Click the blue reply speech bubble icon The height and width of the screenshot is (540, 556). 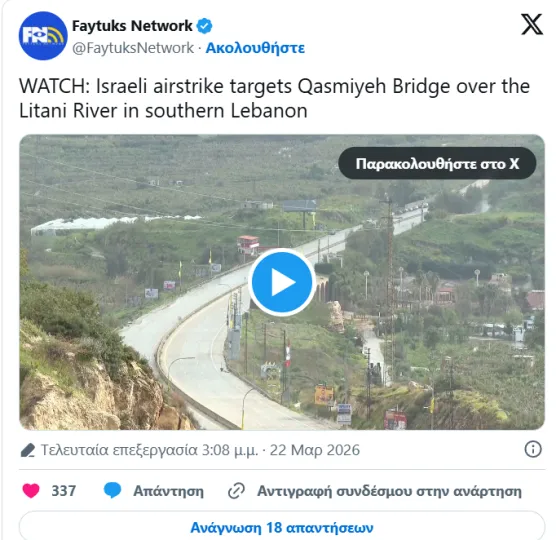click(x=112, y=491)
